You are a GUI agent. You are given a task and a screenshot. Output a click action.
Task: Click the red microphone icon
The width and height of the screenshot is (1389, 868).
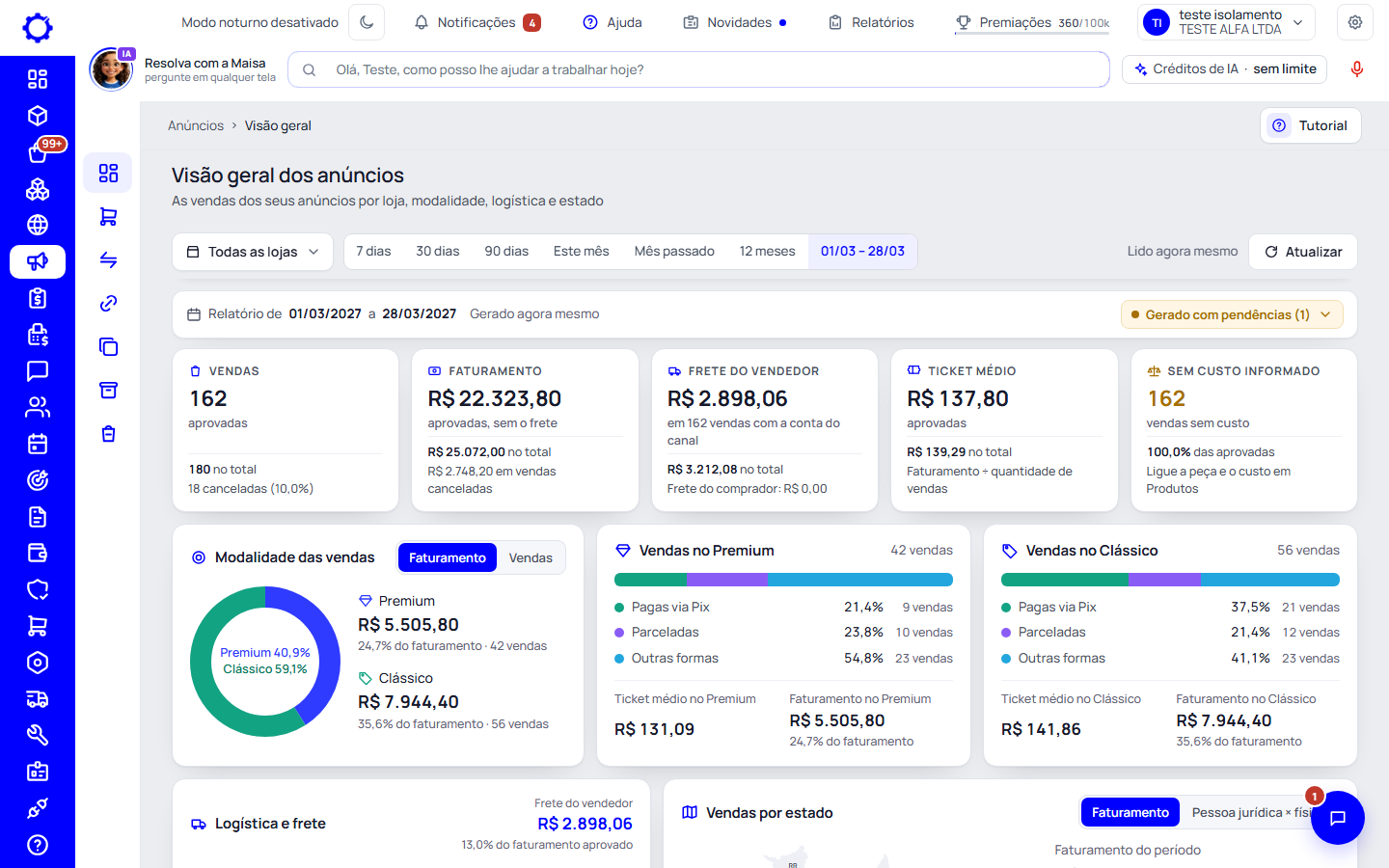coord(1357,69)
